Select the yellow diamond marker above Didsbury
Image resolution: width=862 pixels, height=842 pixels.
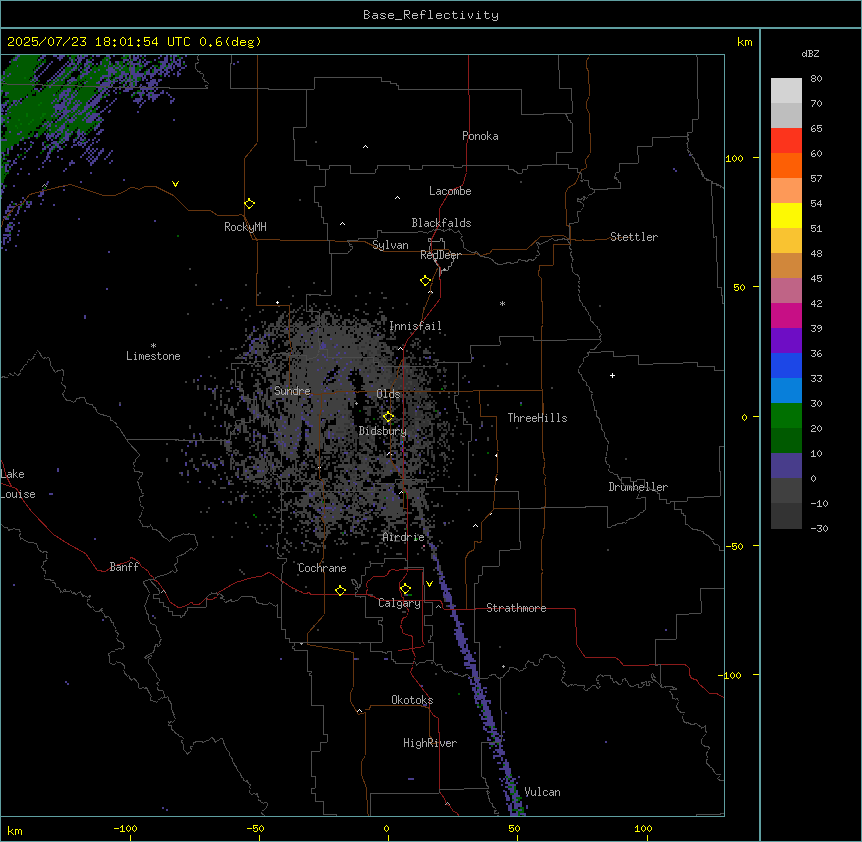tap(388, 417)
